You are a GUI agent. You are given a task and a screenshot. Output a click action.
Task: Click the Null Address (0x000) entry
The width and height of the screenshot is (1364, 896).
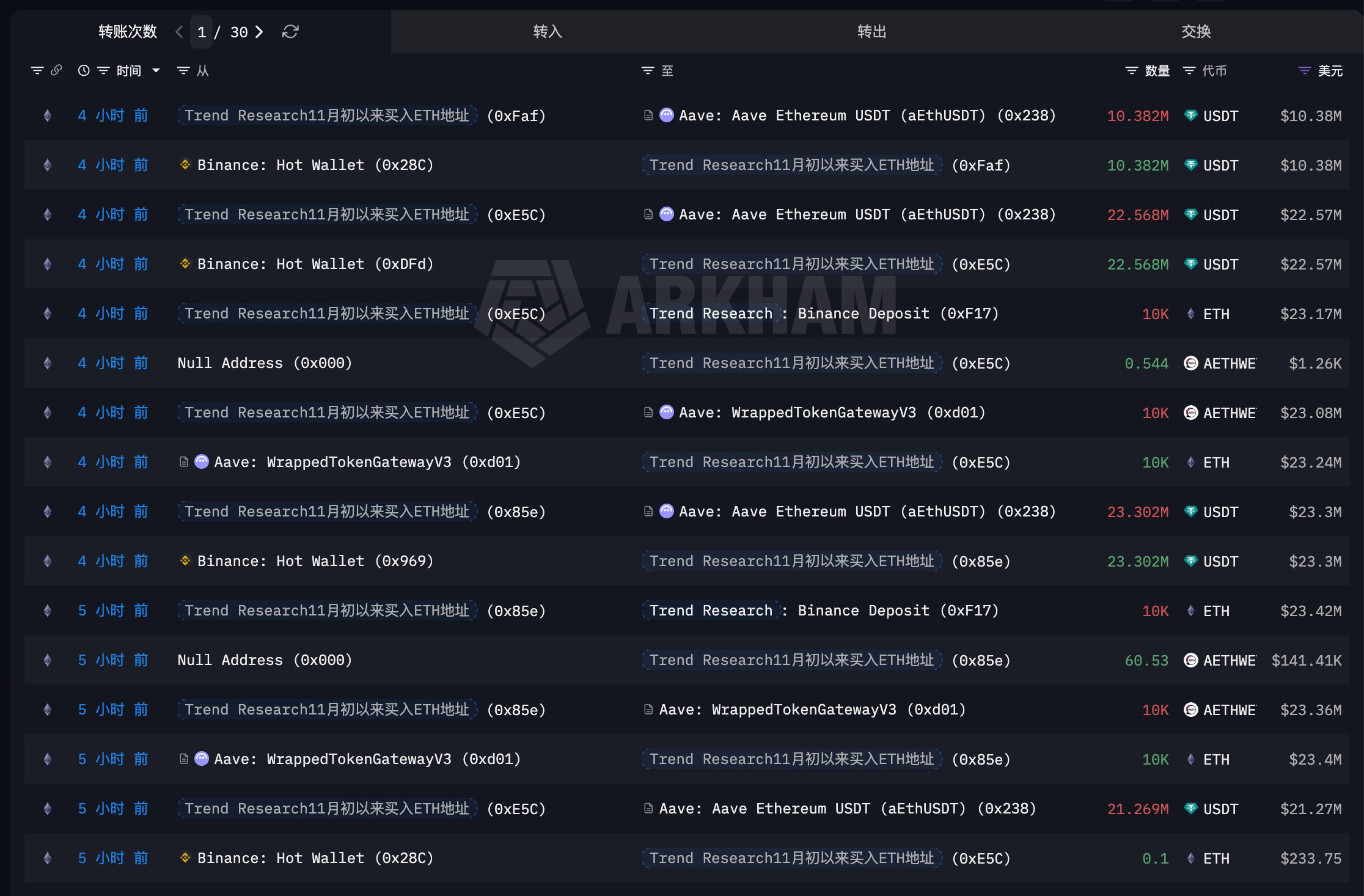coord(263,362)
